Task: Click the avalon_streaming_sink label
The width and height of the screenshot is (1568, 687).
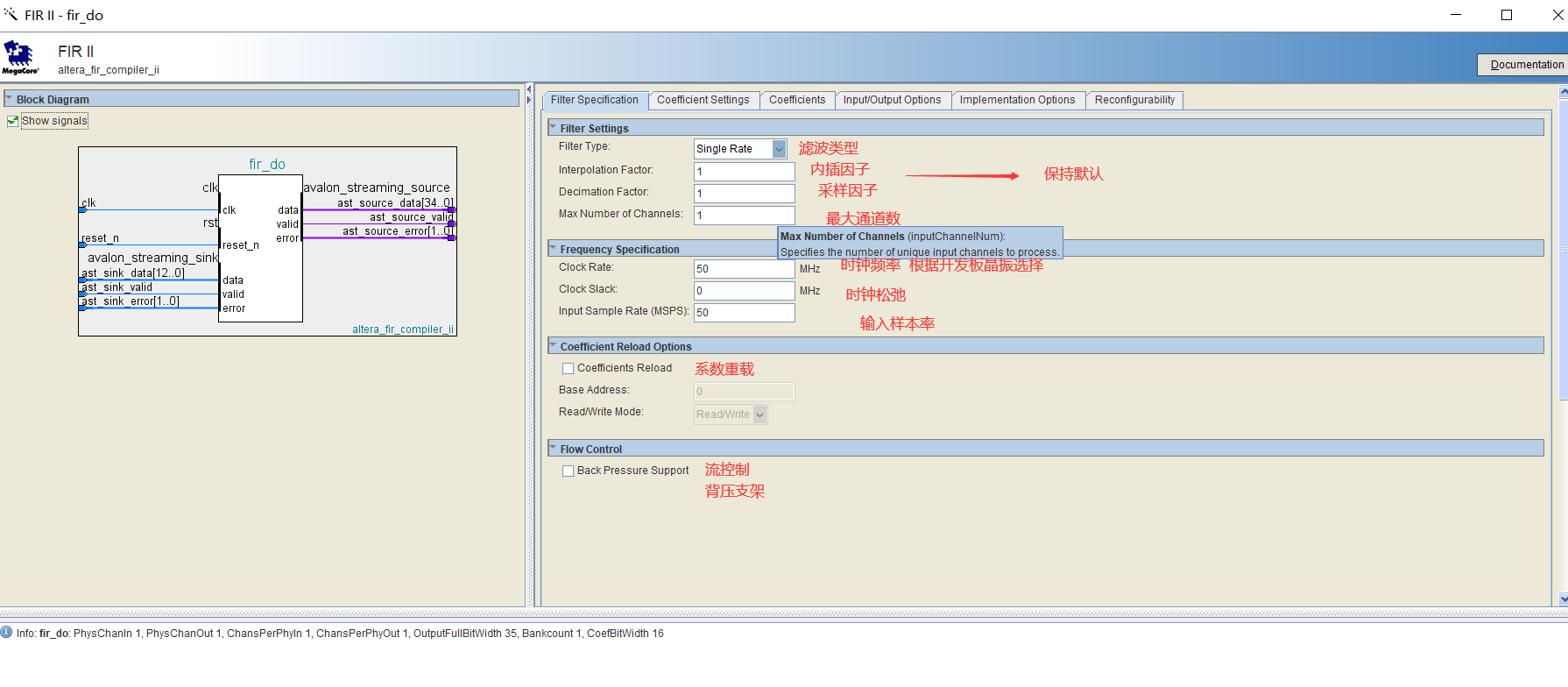Action: point(152,258)
